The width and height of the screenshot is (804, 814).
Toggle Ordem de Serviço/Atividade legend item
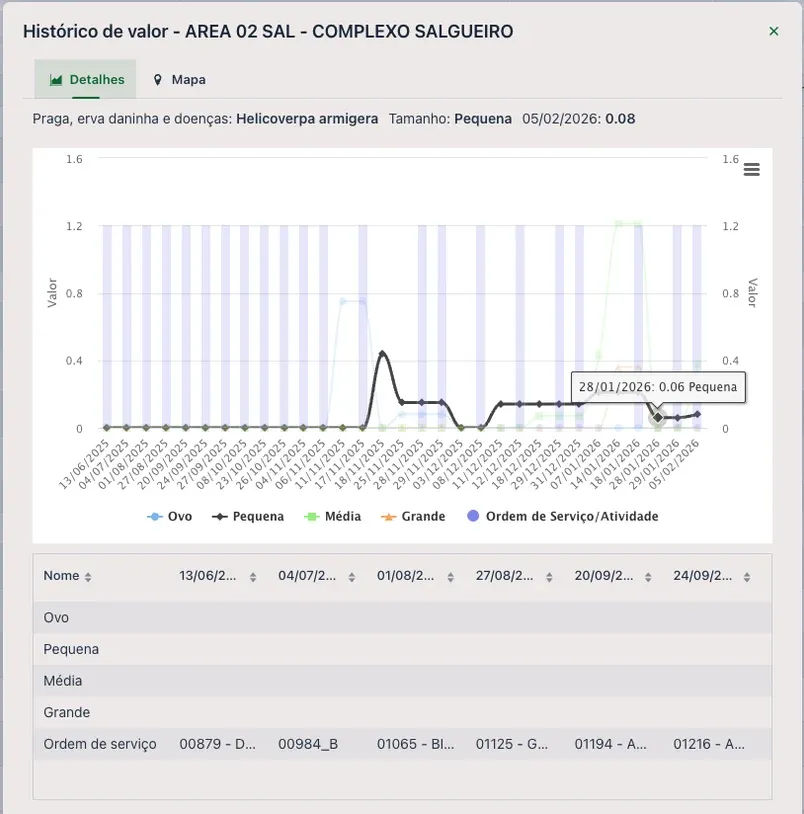[x=563, y=517]
